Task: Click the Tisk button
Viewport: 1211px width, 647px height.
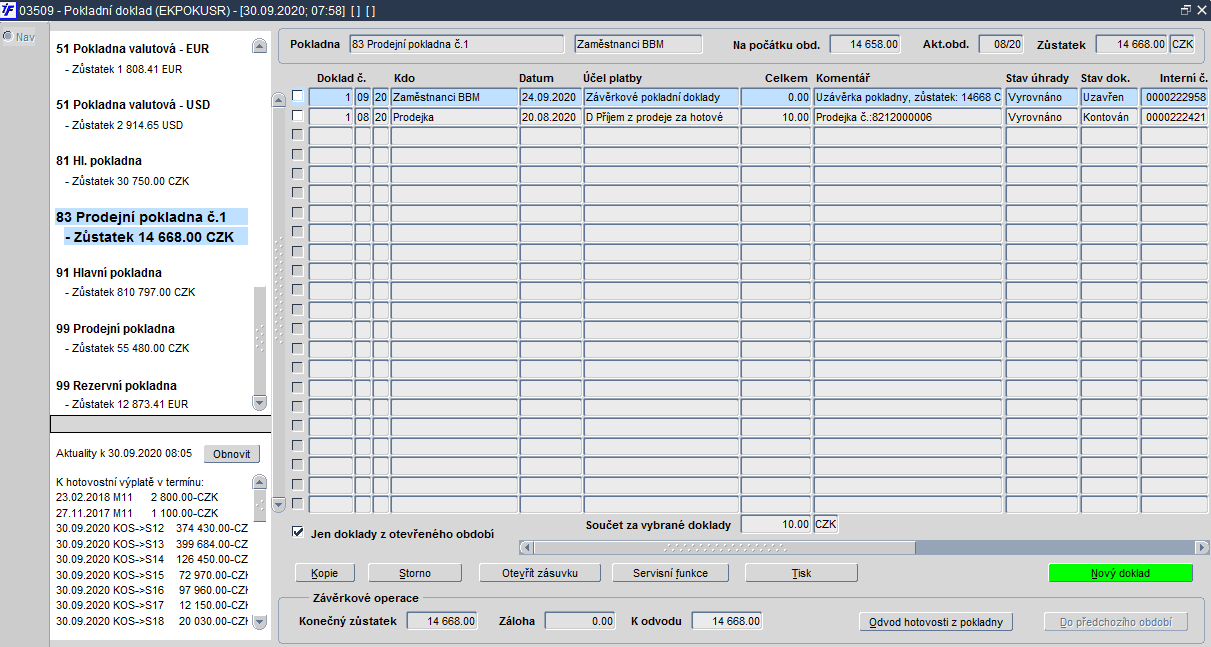Action: [802, 573]
